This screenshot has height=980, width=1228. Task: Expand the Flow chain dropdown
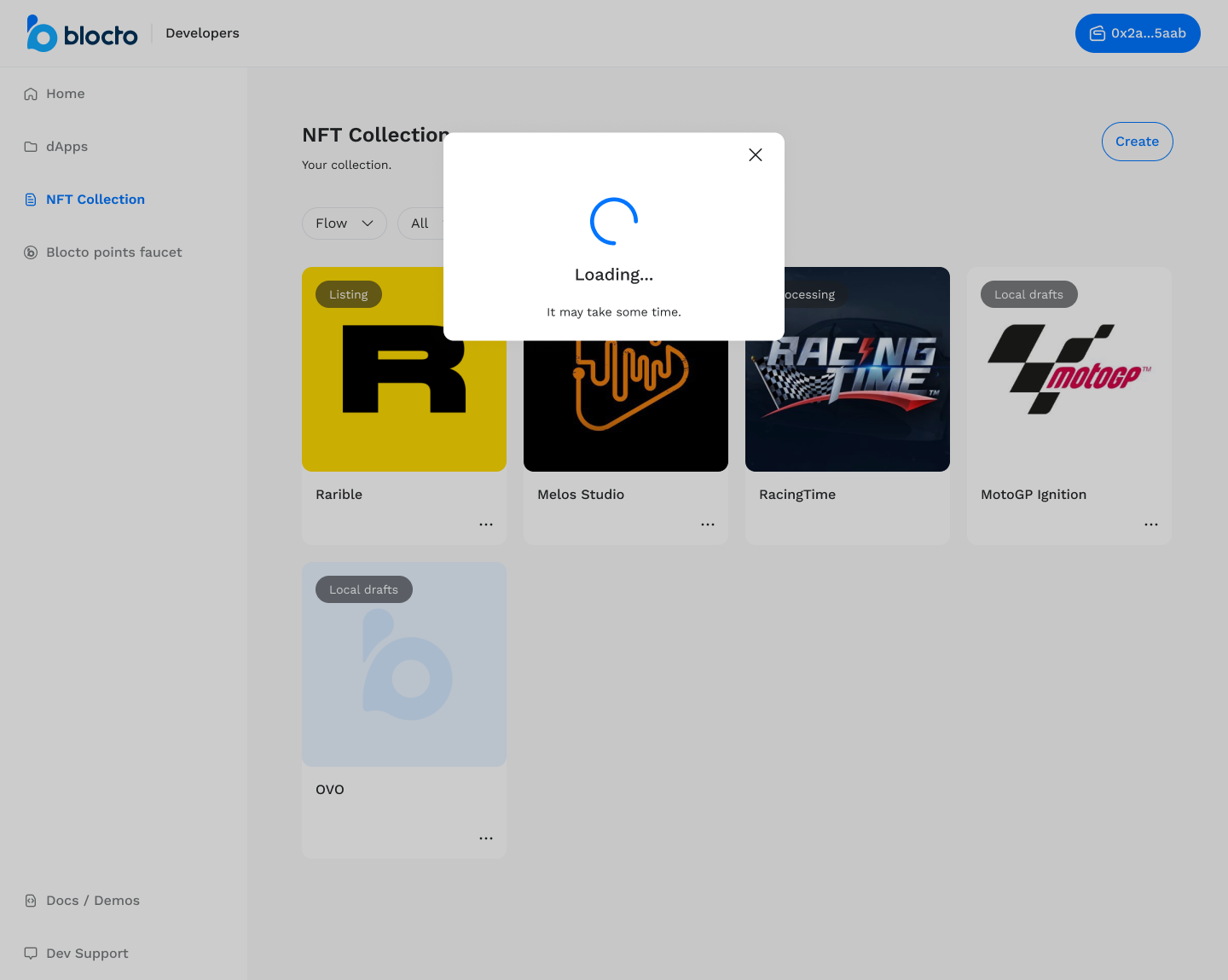tap(345, 223)
